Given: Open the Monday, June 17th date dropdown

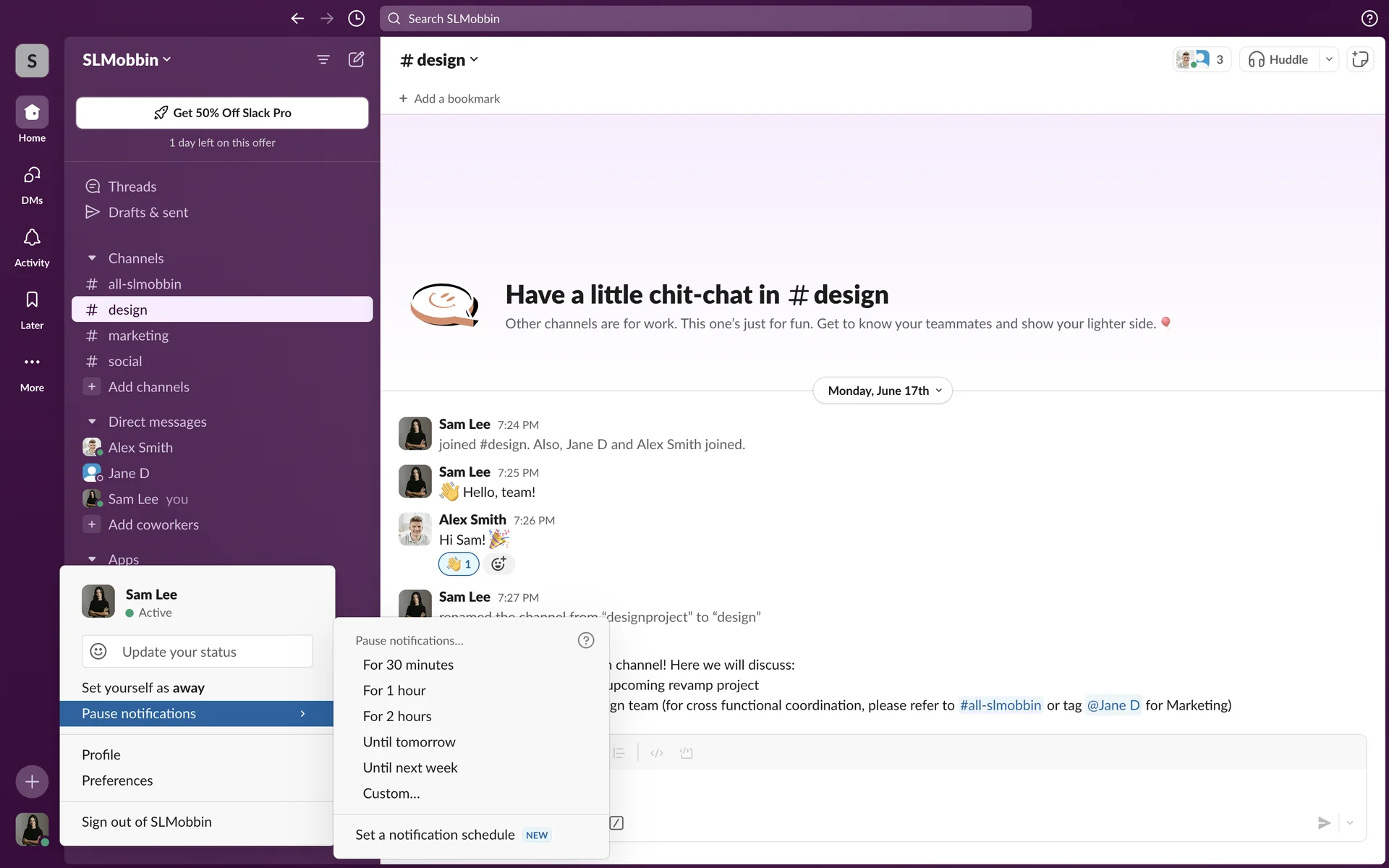Looking at the screenshot, I should (883, 391).
